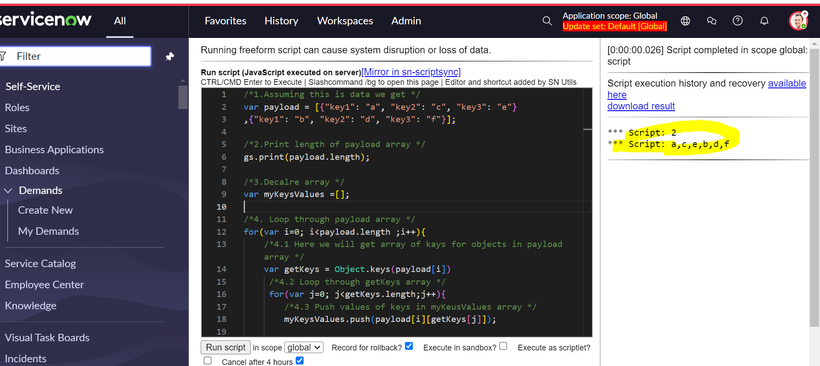The width and height of the screenshot is (820, 366).
Task: Pin the navigation menu with pushpin icon
Action: pyautogui.click(x=169, y=56)
